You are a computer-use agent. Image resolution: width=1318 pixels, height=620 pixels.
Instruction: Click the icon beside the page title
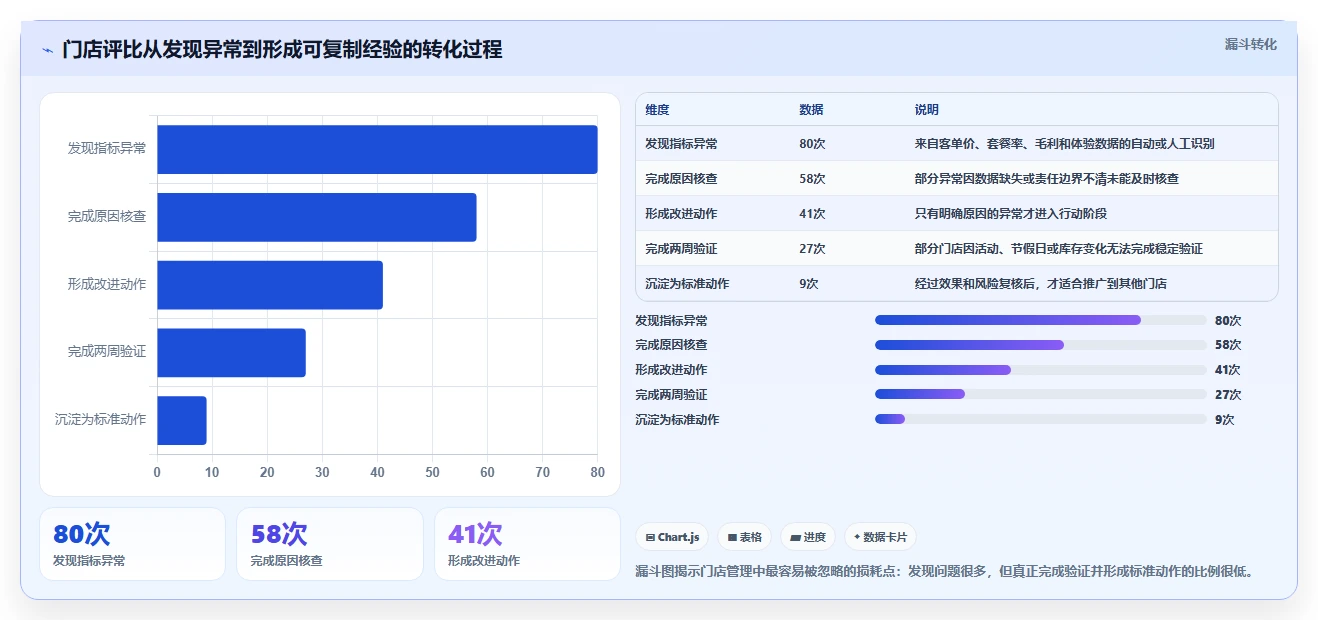coord(47,49)
